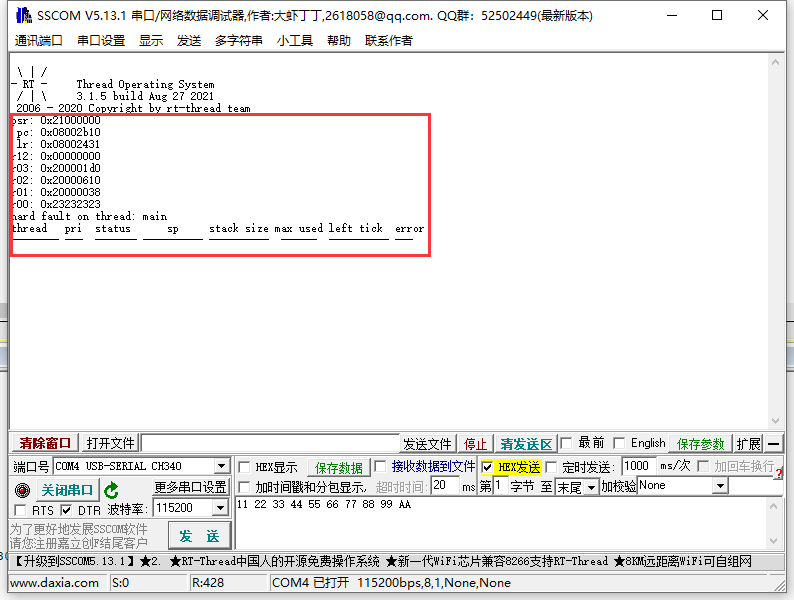Uncheck the HEX发送 option

click(487, 467)
